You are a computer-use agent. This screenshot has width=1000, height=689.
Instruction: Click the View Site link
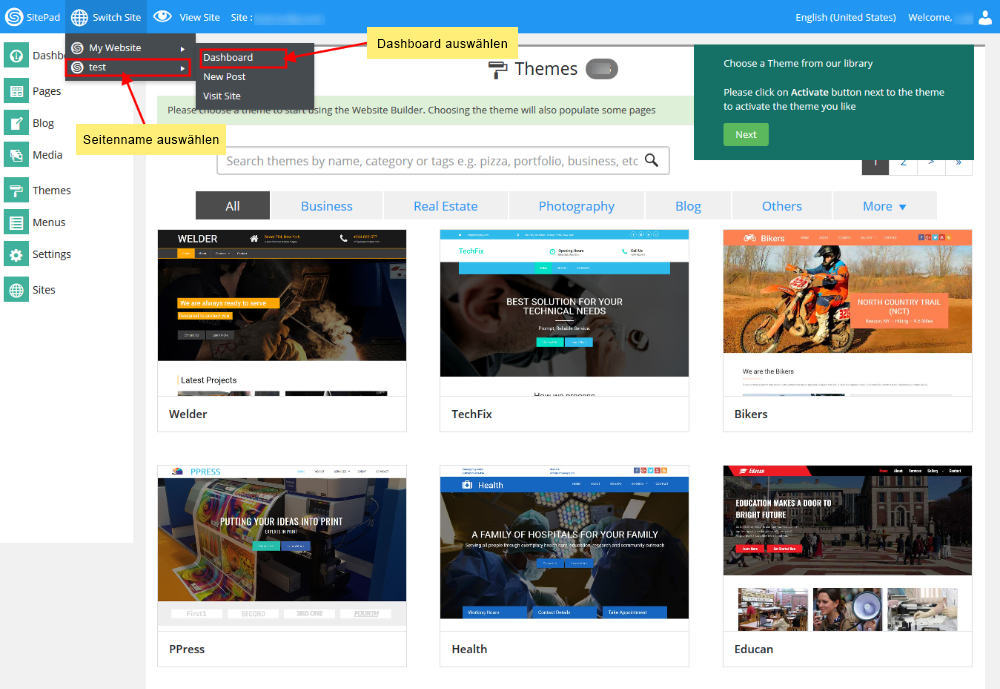tap(200, 17)
